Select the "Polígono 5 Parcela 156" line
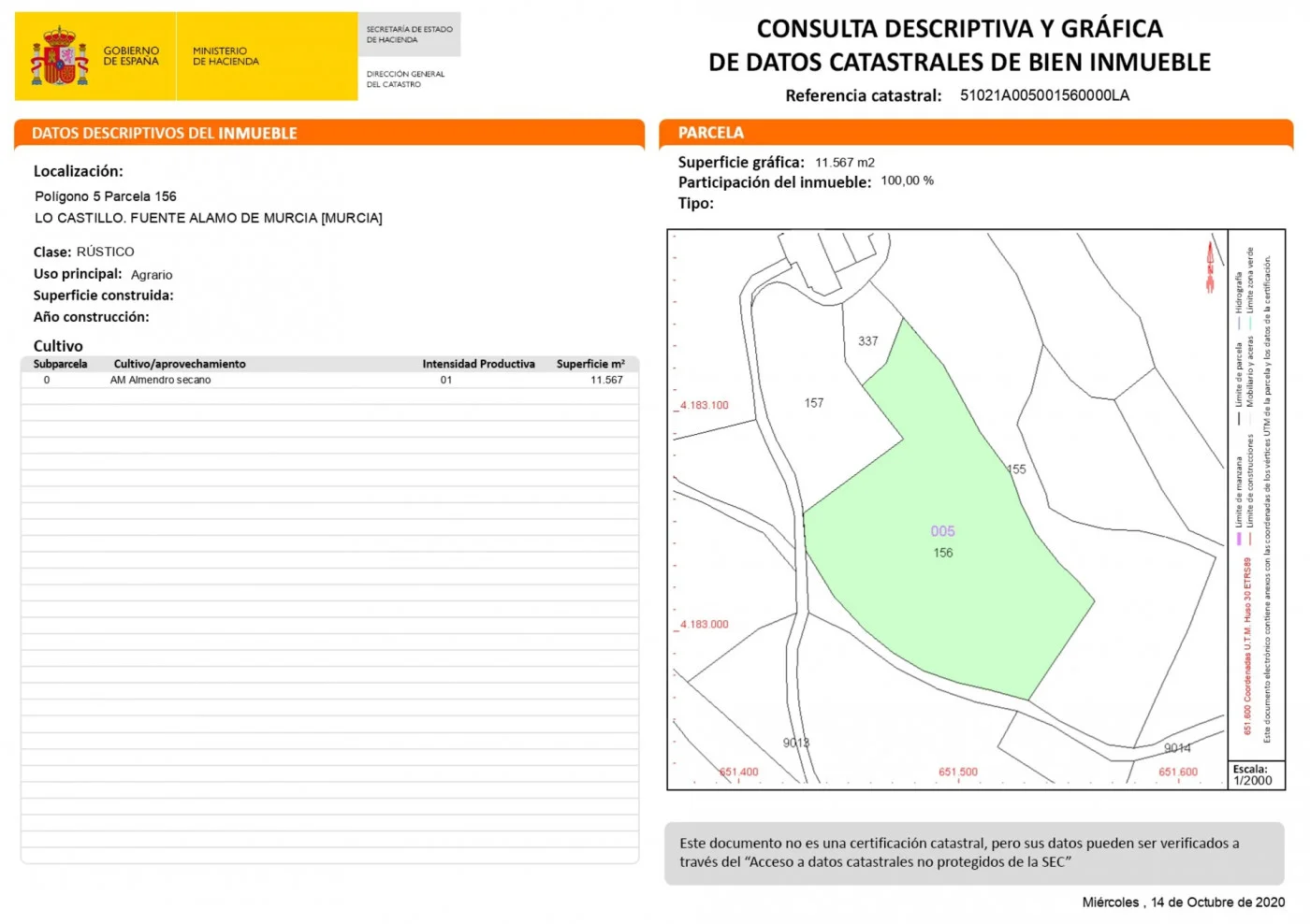 pyautogui.click(x=106, y=196)
